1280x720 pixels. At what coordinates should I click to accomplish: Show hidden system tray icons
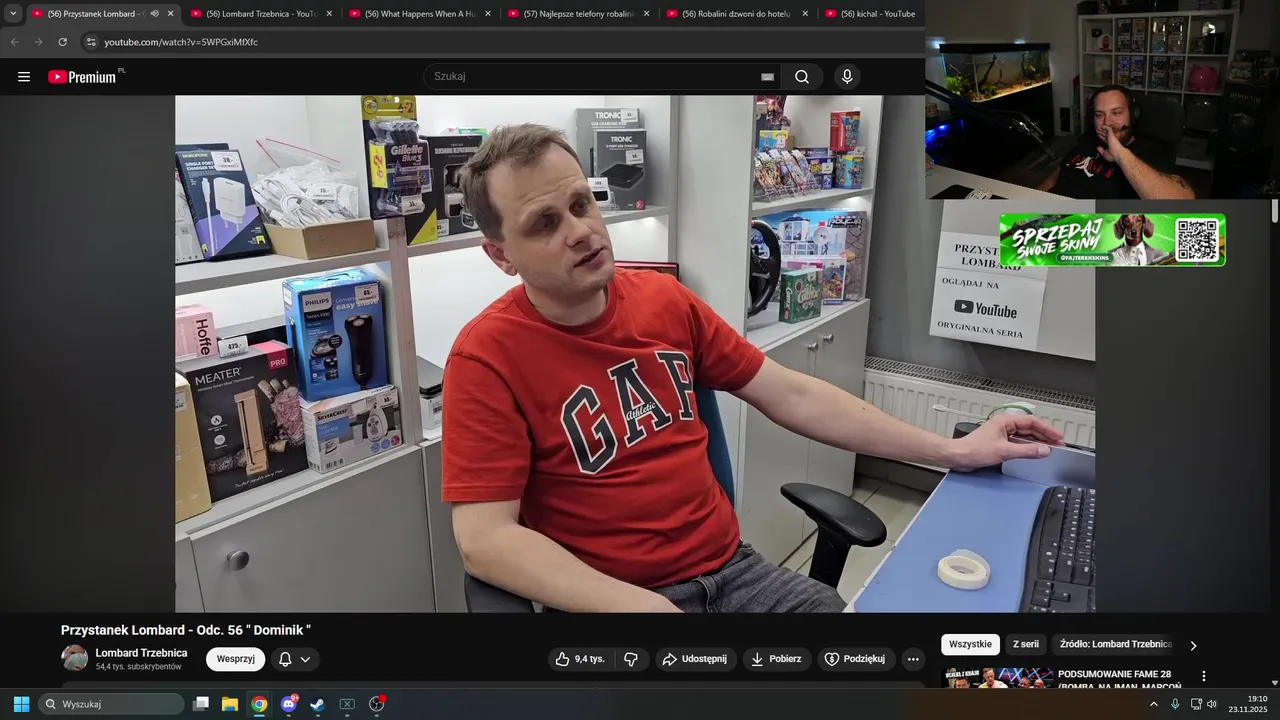point(1154,704)
